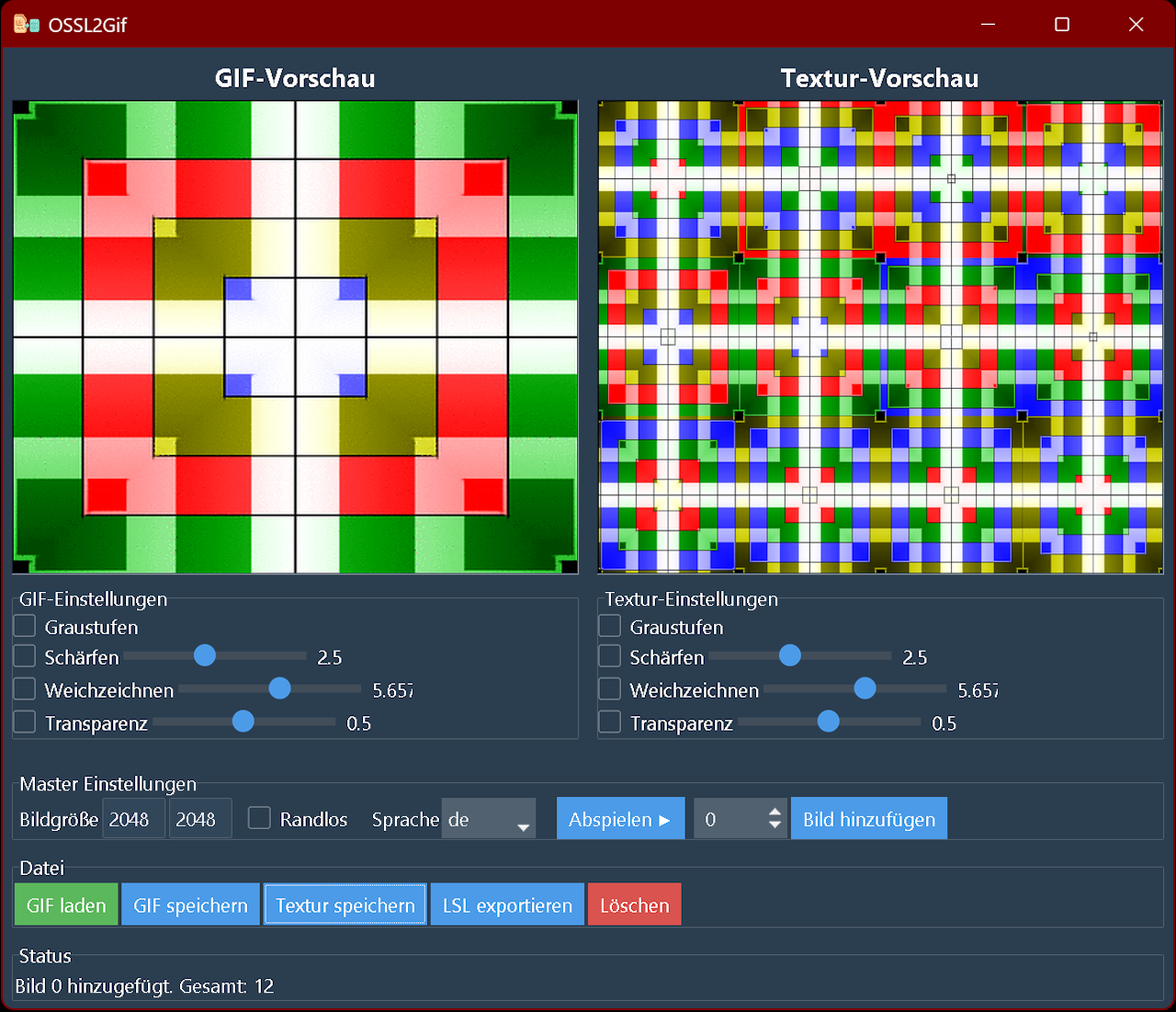Check Transparenz in Textur-Einstellungen
Image resolution: width=1176 pixels, height=1012 pixels.
point(610,722)
